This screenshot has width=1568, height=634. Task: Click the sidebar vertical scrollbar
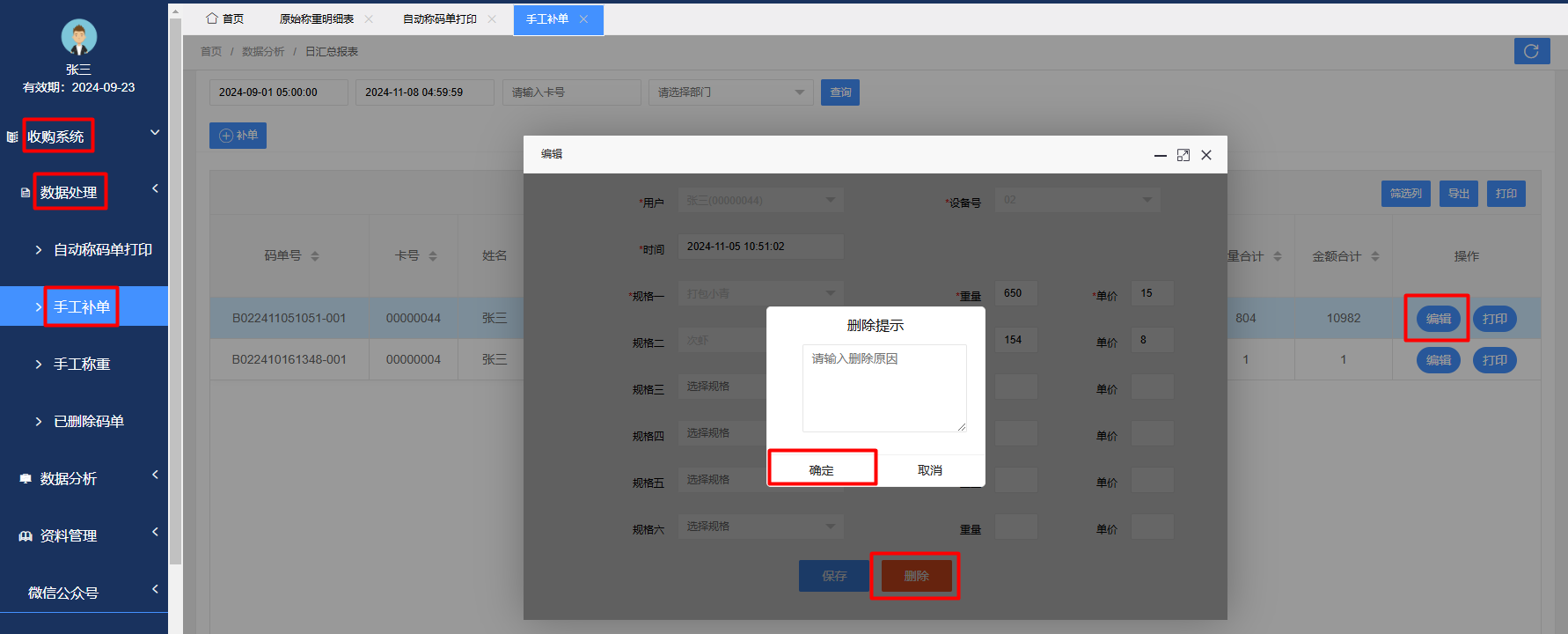coord(175,291)
